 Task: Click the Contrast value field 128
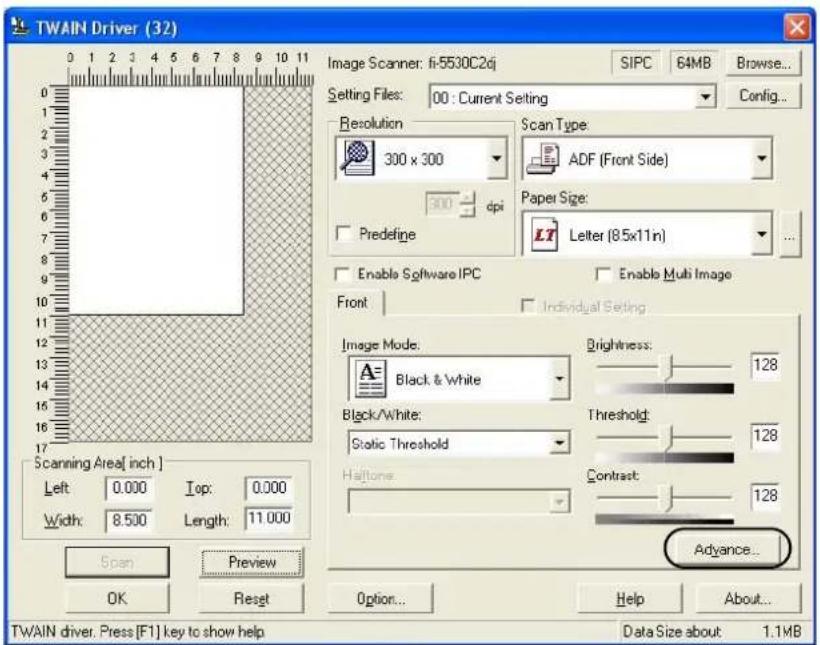[765, 495]
